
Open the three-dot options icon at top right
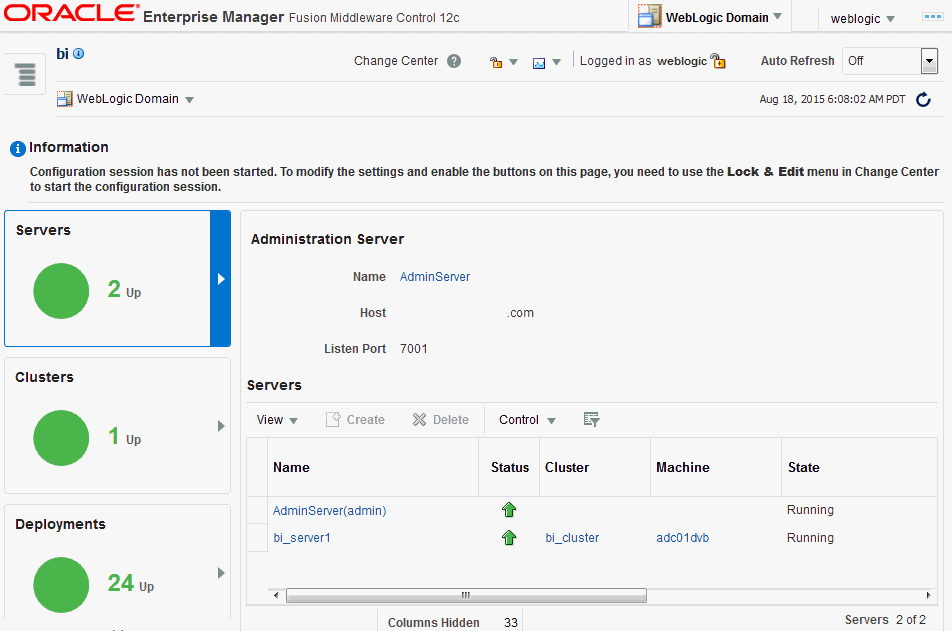coord(932,17)
